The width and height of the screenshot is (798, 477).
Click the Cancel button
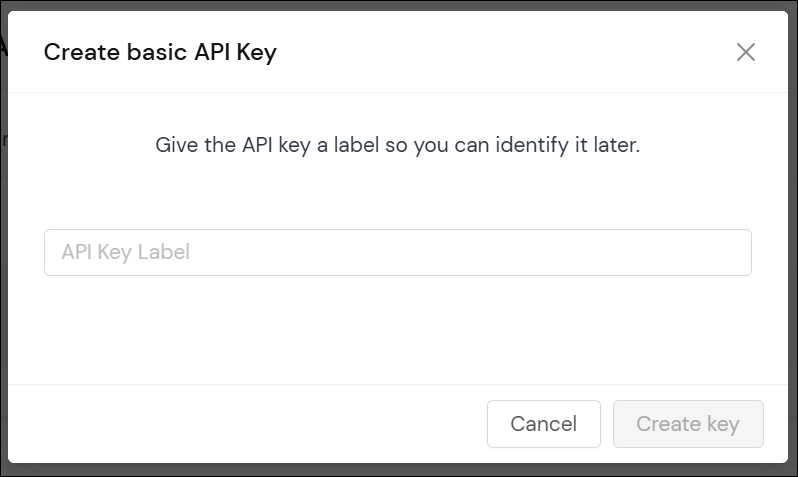[544, 424]
